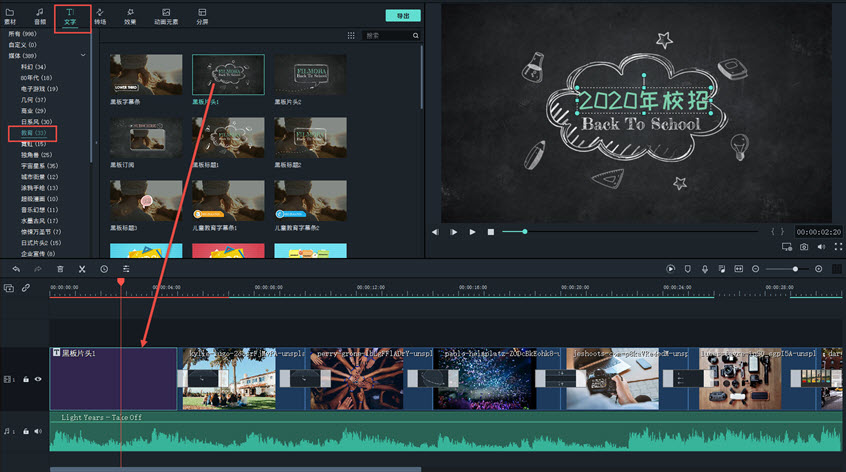This screenshot has width=846, height=472.
Task: Switch the library grid view icon
Action: [351, 36]
